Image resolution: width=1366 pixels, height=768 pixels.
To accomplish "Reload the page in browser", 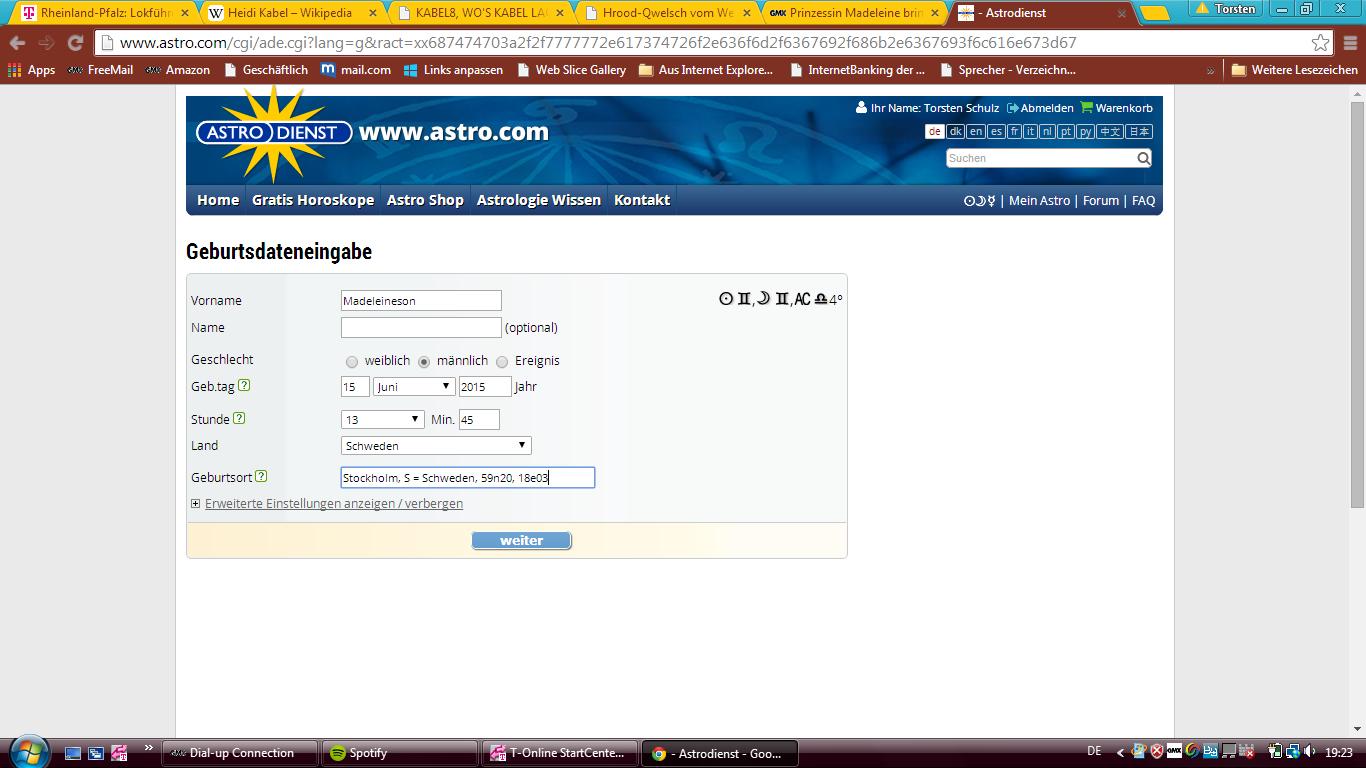I will (x=75, y=43).
